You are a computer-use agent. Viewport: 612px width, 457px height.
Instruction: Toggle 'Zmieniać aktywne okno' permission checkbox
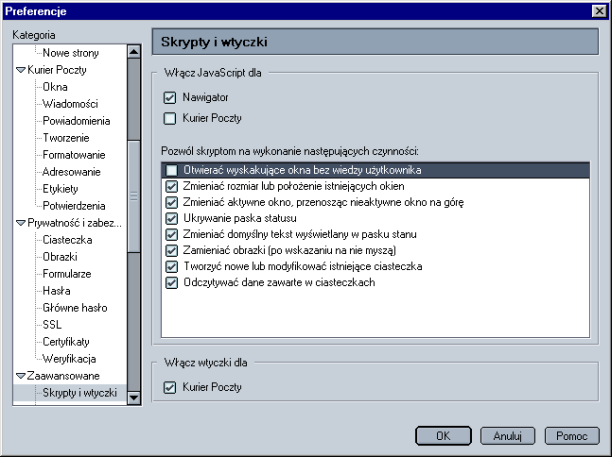click(x=171, y=202)
